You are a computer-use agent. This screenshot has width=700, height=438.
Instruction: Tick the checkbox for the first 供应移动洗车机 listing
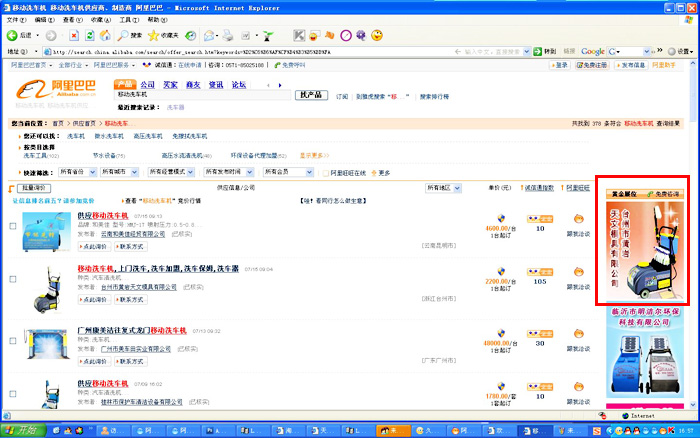pos(13,226)
